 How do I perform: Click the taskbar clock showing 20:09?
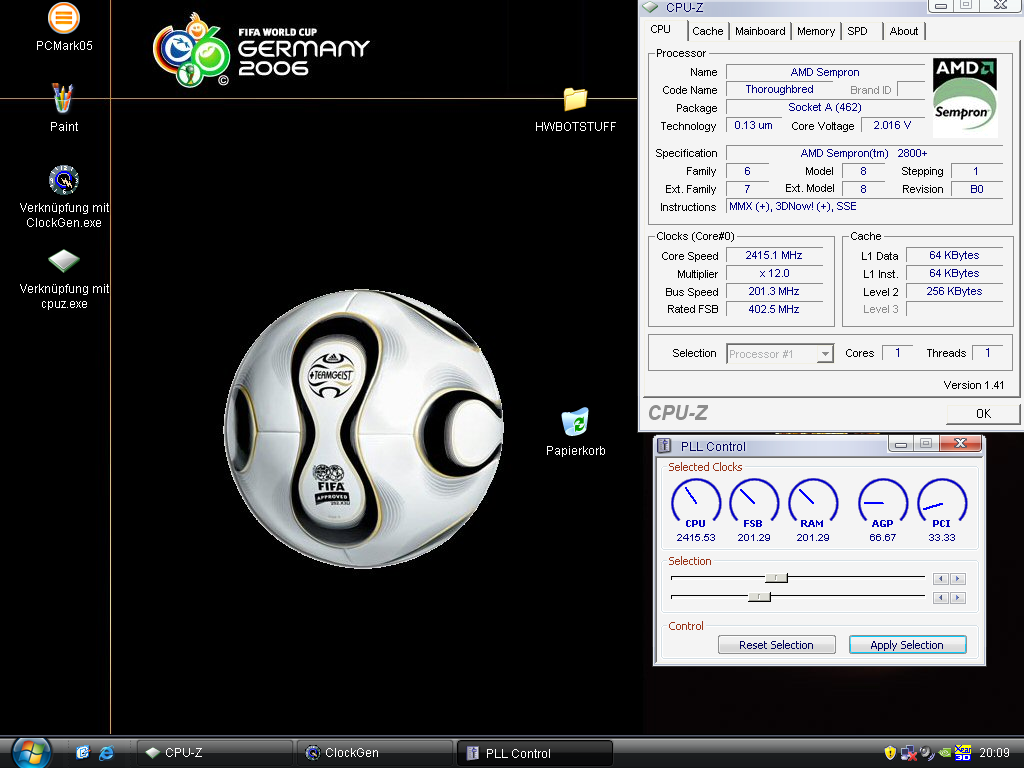coord(994,753)
